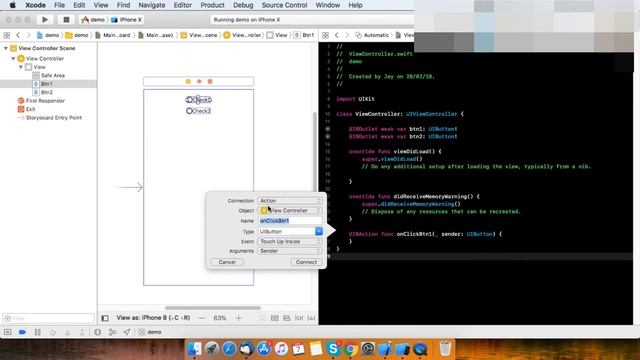This screenshot has height=360, width=640.
Task: Click View as: iPhone 8 device bar
Action: pyautogui.click(x=153, y=318)
